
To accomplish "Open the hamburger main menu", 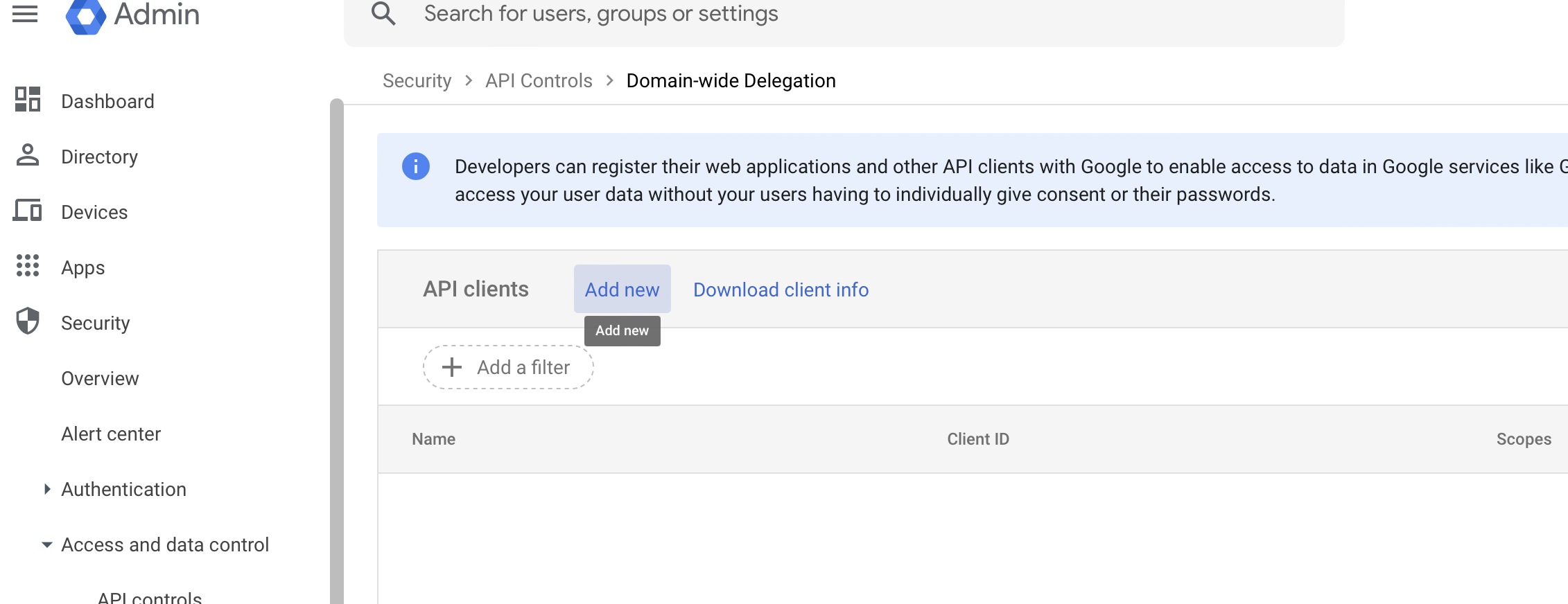I will [x=25, y=14].
